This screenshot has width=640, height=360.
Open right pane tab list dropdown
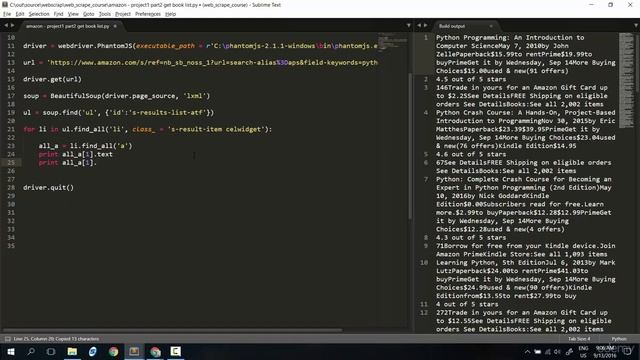click(636, 26)
